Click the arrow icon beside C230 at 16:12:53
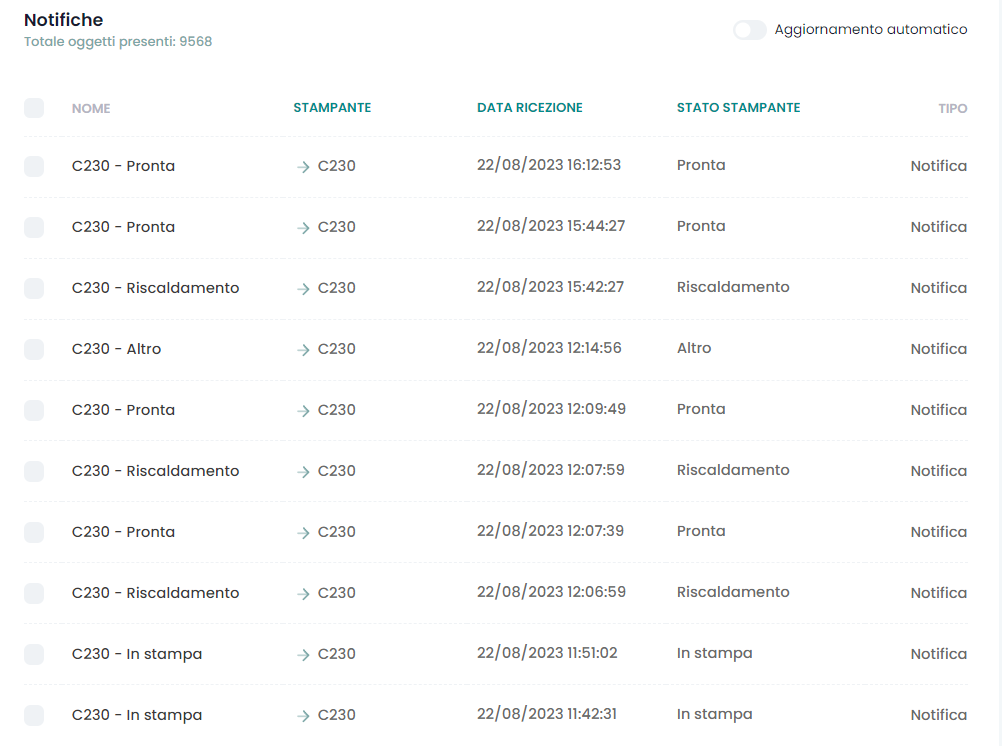The image size is (1002, 746). point(303,167)
